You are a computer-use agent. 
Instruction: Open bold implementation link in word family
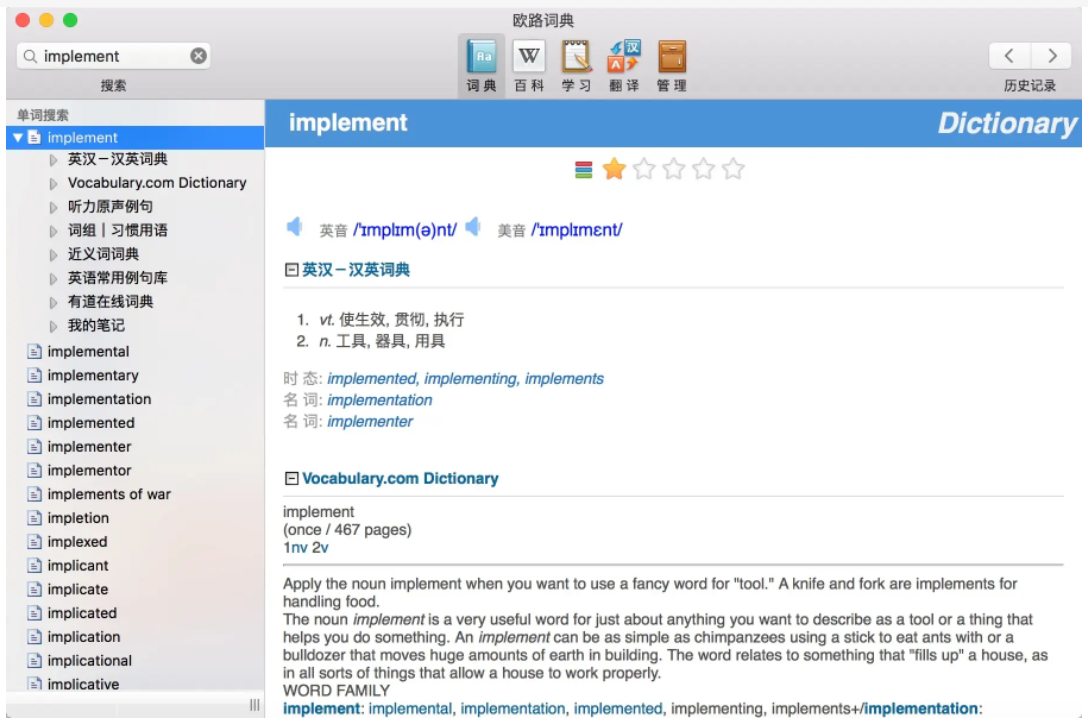(x=921, y=709)
